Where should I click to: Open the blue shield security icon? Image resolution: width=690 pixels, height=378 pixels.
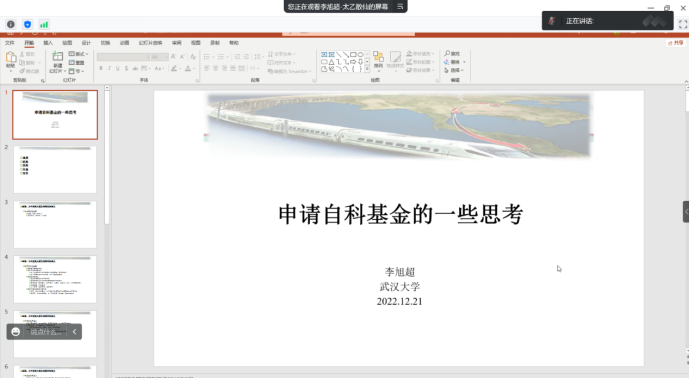(x=27, y=24)
